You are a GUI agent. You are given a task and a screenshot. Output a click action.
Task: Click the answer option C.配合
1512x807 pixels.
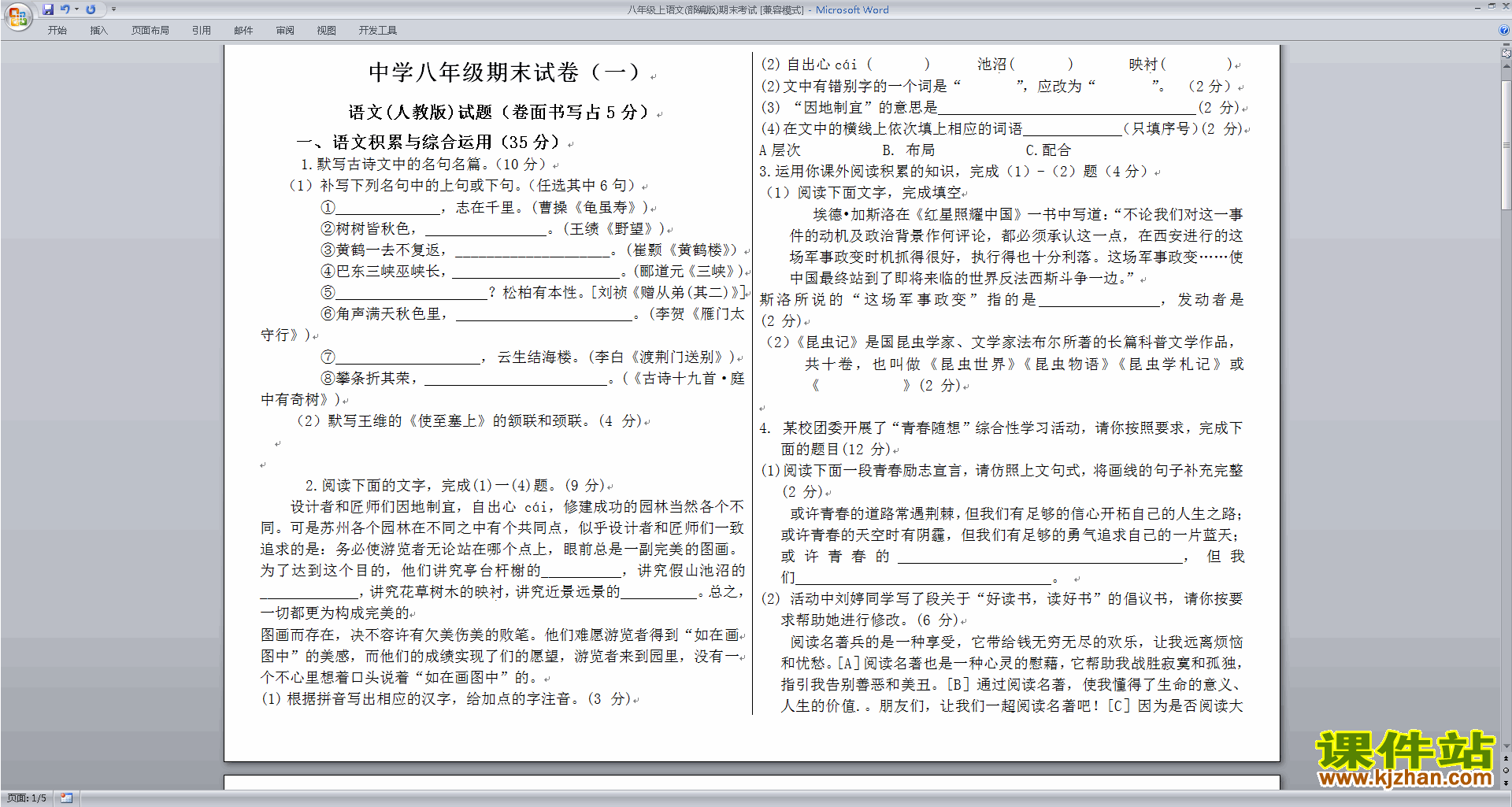1047,150
